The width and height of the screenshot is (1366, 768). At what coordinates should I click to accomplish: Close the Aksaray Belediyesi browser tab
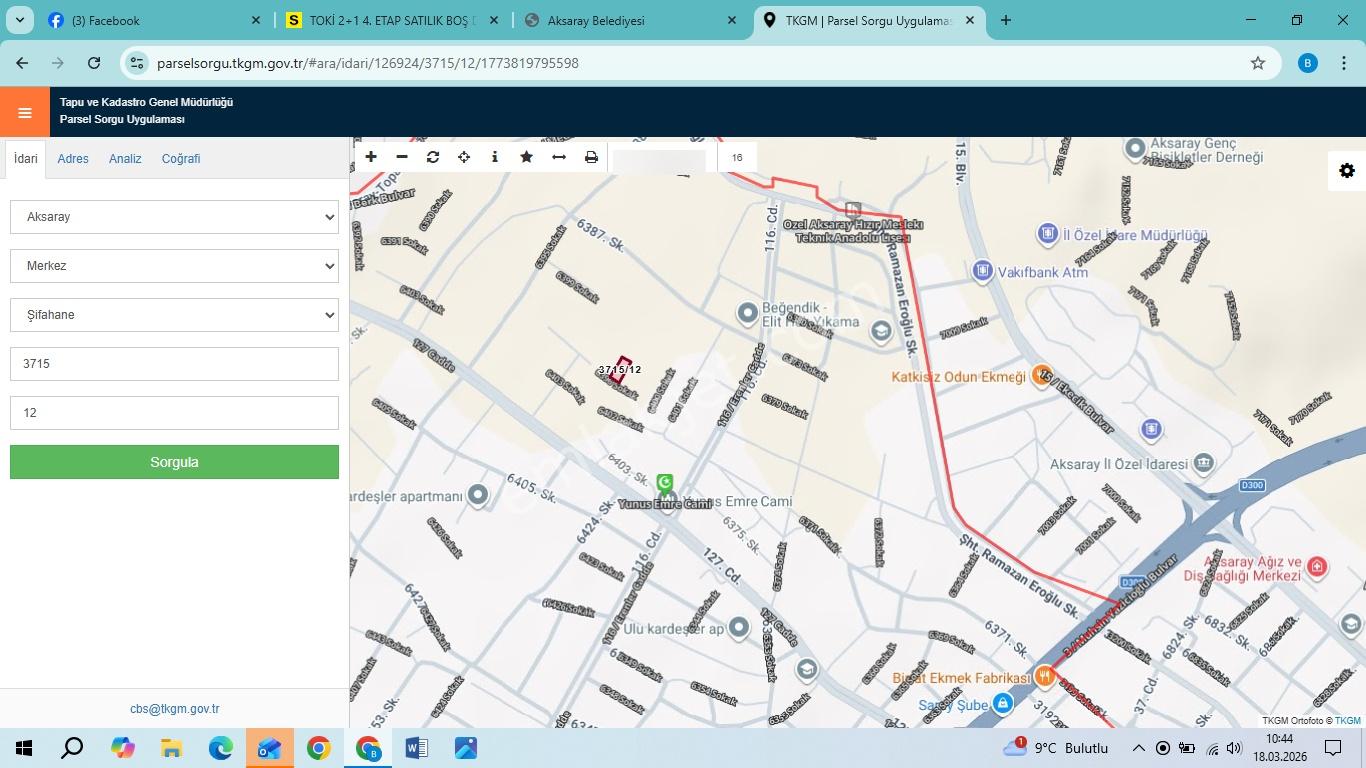(x=732, y=20)
